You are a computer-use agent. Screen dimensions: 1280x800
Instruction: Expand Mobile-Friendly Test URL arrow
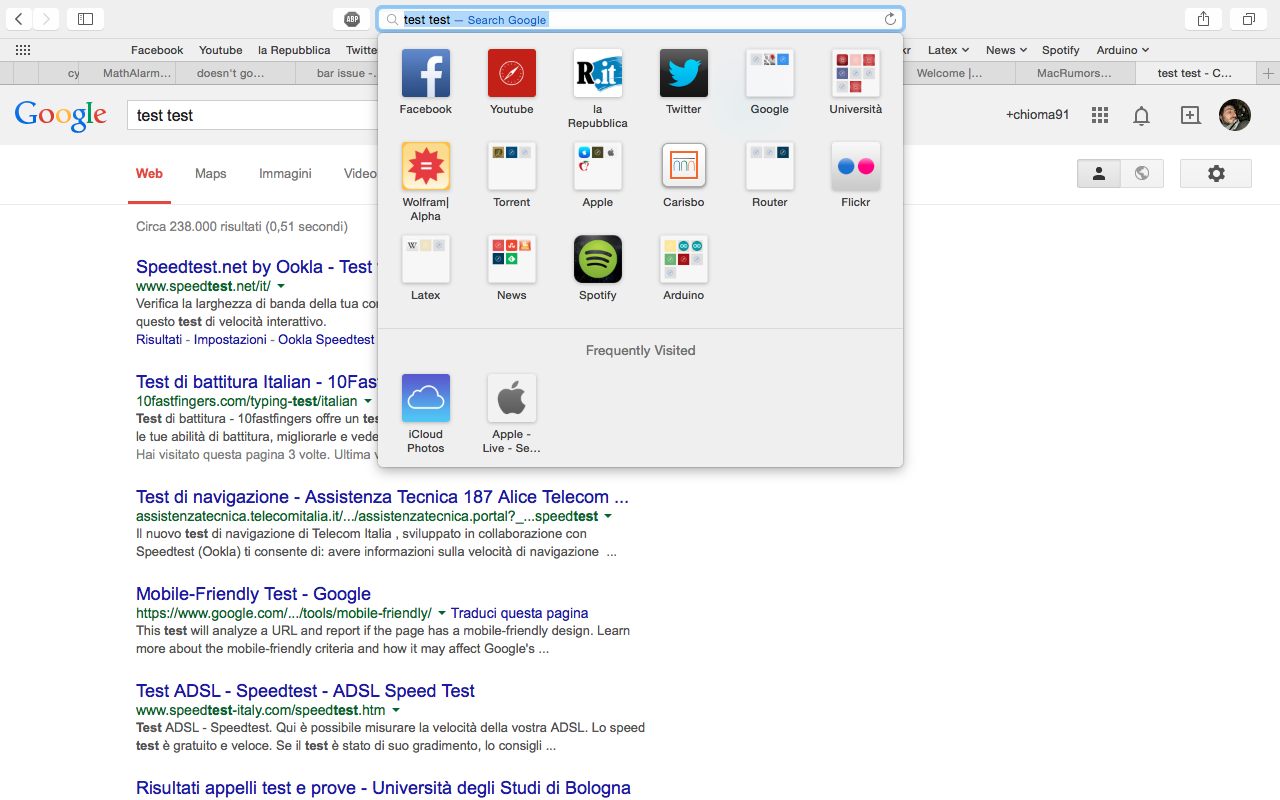pyautogui.click(x=441, y=613)
